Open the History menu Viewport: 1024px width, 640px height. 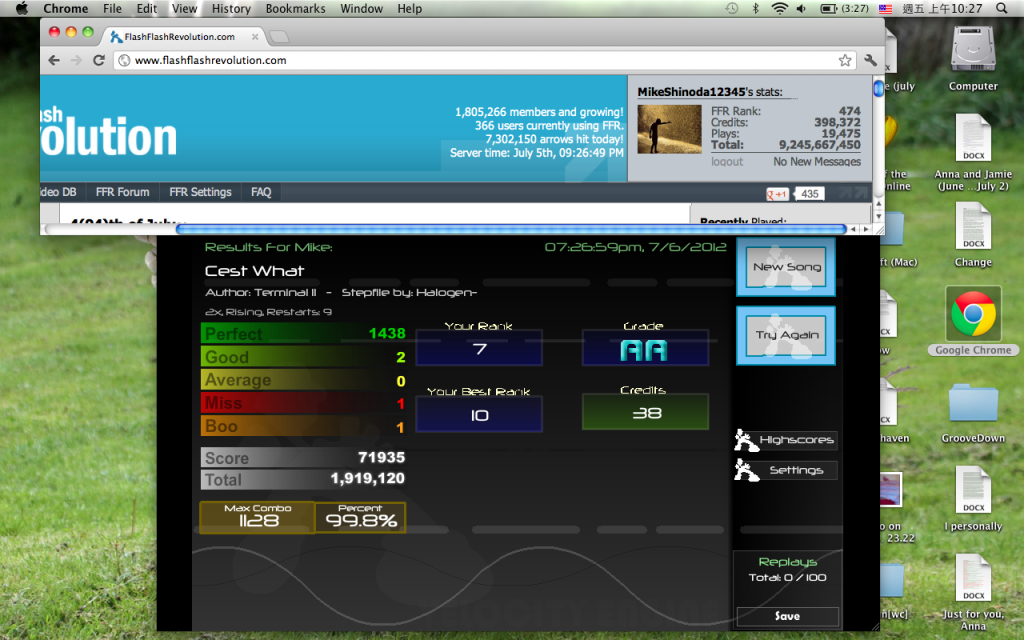[231, 9]
